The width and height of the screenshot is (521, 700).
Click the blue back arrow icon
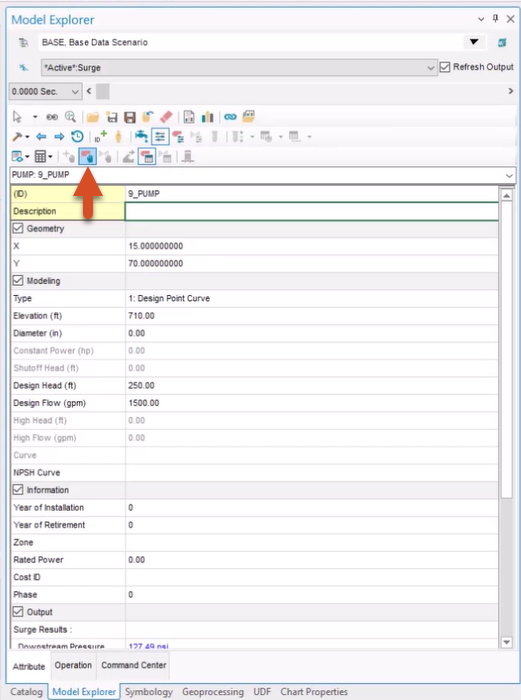(x=41, y=137)
